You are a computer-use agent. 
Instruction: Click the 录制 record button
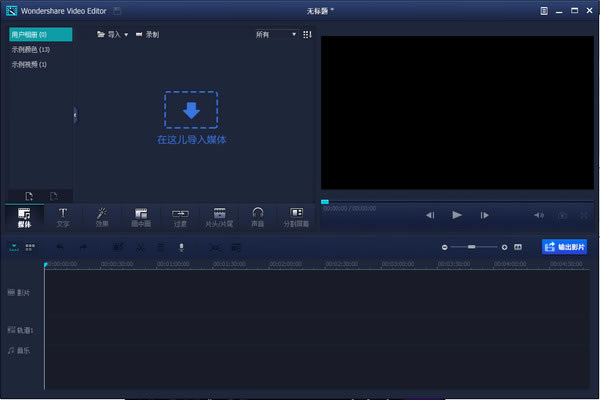click(x=148, y=34)
